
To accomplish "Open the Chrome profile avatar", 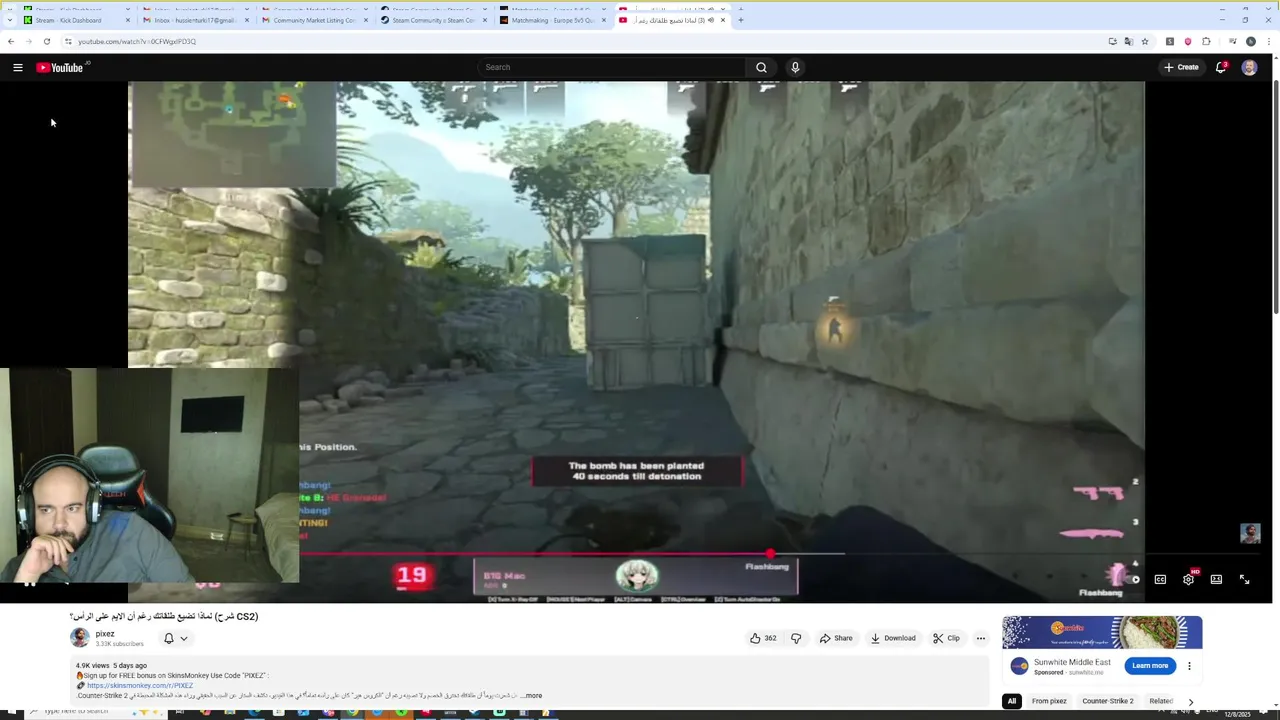I will (x=1251, y=41).
